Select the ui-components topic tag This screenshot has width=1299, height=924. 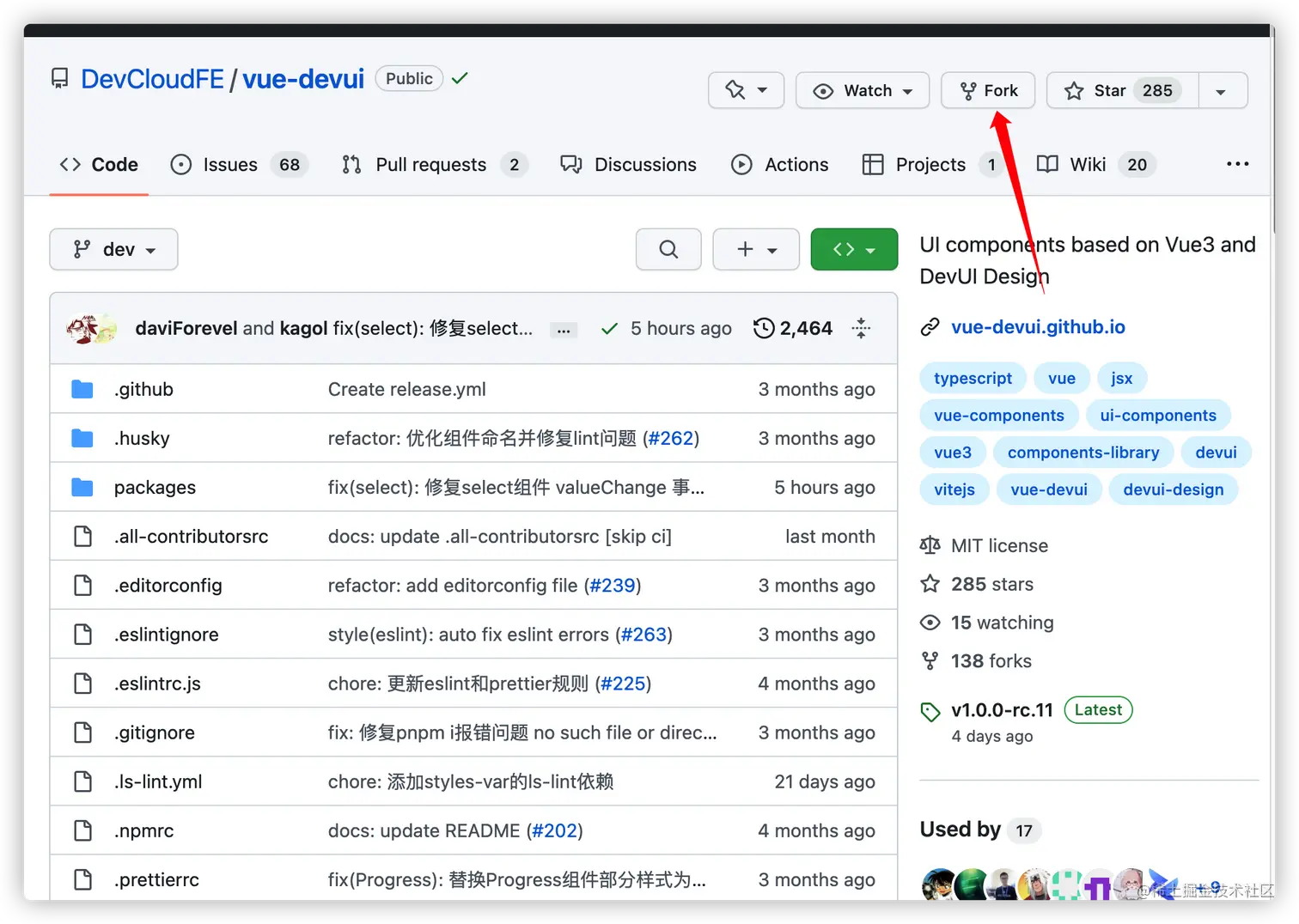pos(1158,415)
